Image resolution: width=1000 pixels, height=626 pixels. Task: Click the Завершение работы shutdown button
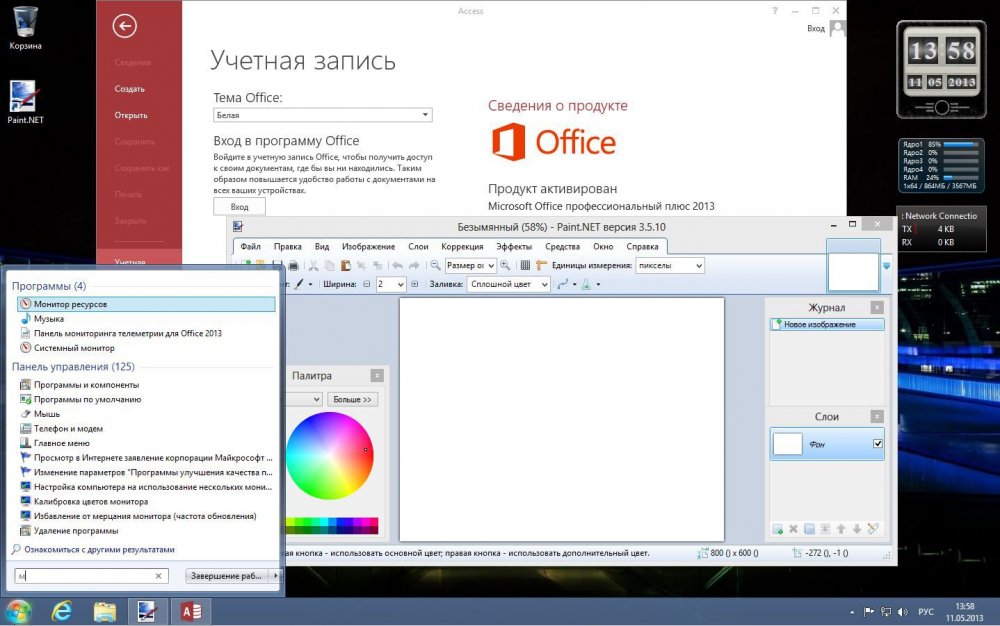point(226,576)
